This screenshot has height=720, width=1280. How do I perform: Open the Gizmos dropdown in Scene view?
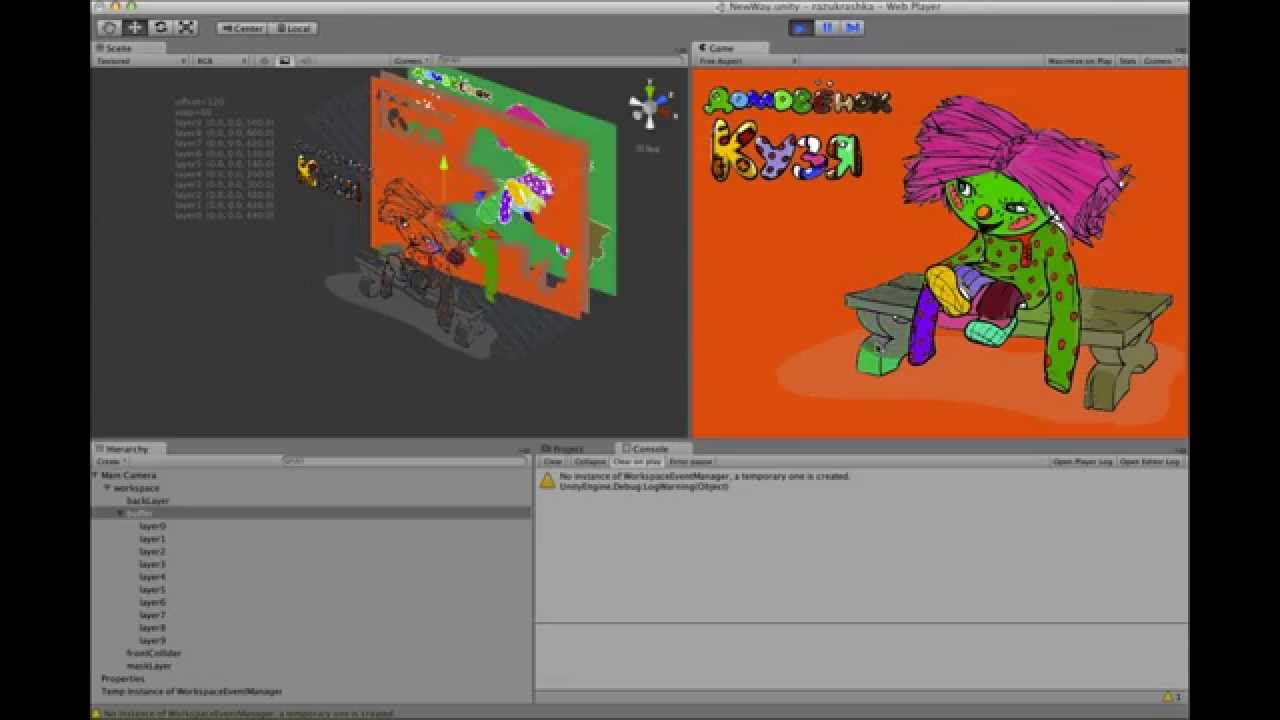pos(410,60)
